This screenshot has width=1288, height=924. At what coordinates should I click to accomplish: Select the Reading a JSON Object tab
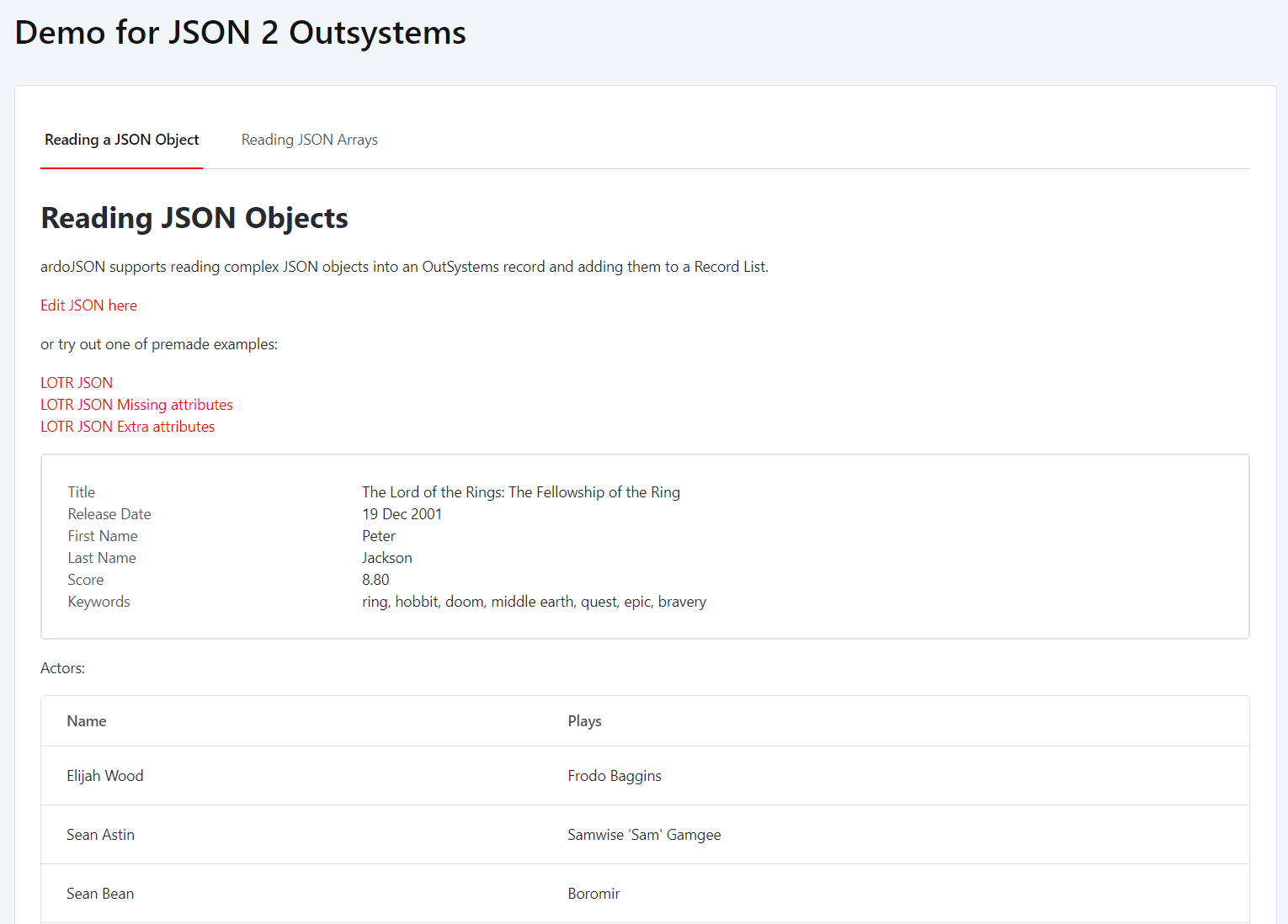point(121,139)
